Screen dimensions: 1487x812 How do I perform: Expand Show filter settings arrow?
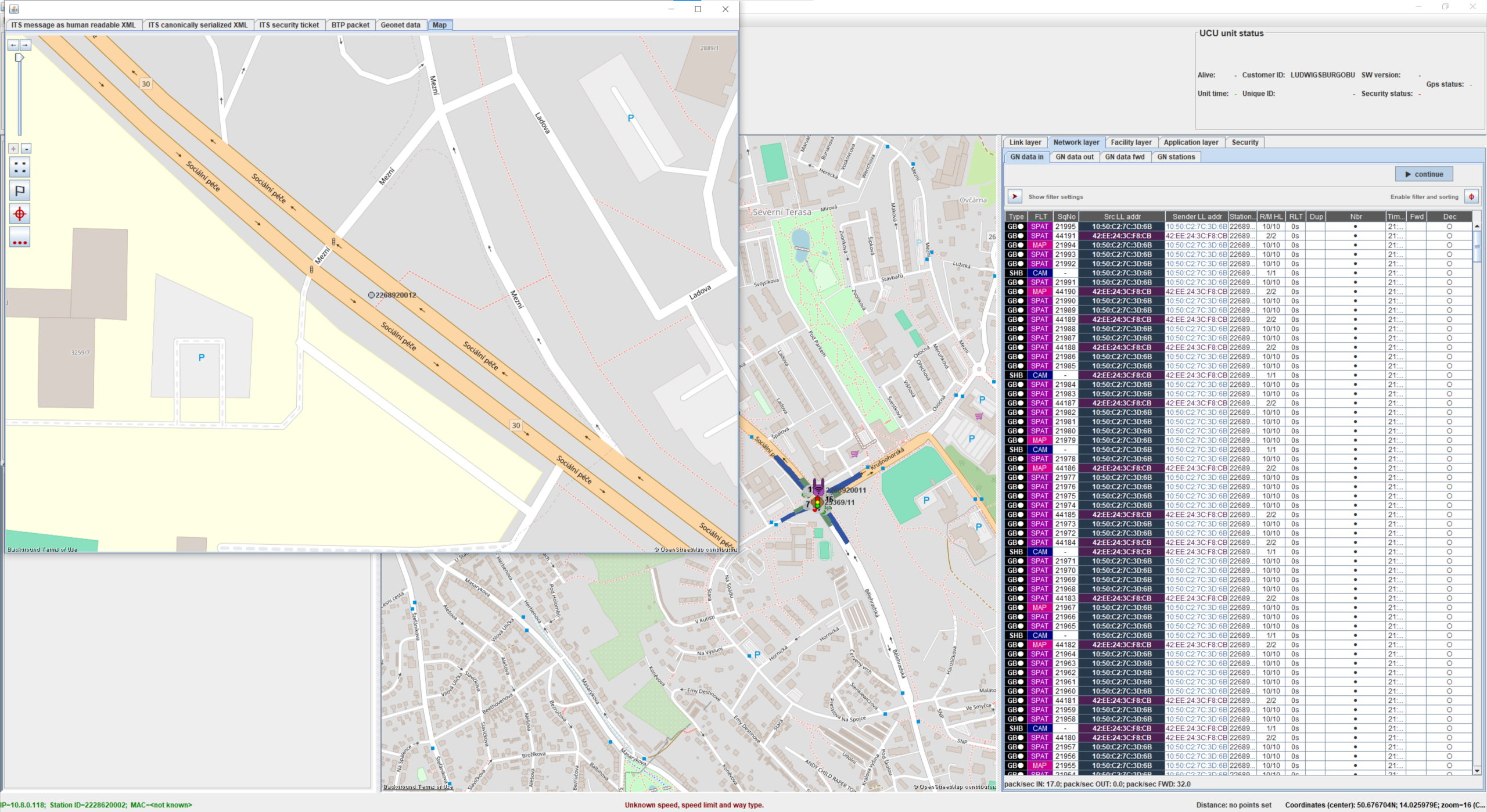click(1015, 196)
